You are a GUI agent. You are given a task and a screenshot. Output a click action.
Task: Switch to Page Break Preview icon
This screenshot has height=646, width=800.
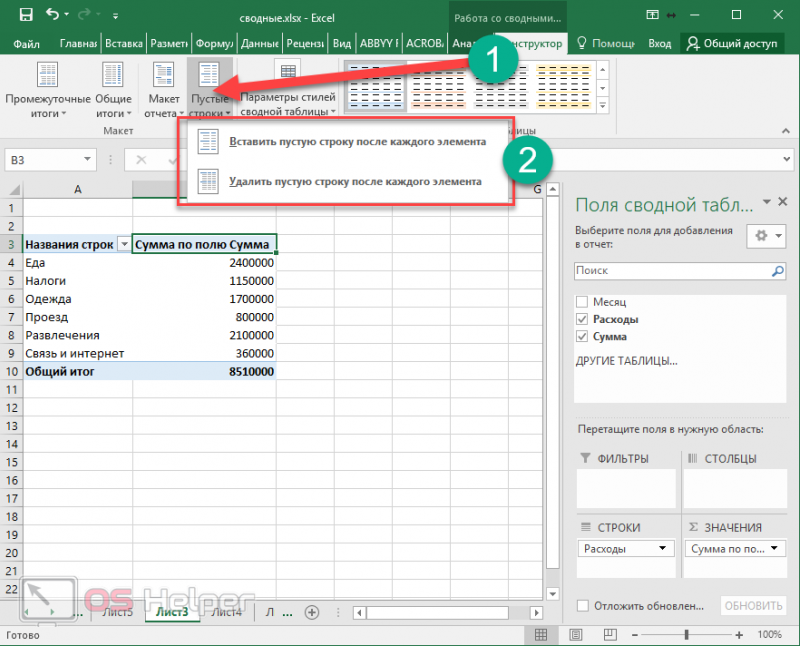click(610, 635)
